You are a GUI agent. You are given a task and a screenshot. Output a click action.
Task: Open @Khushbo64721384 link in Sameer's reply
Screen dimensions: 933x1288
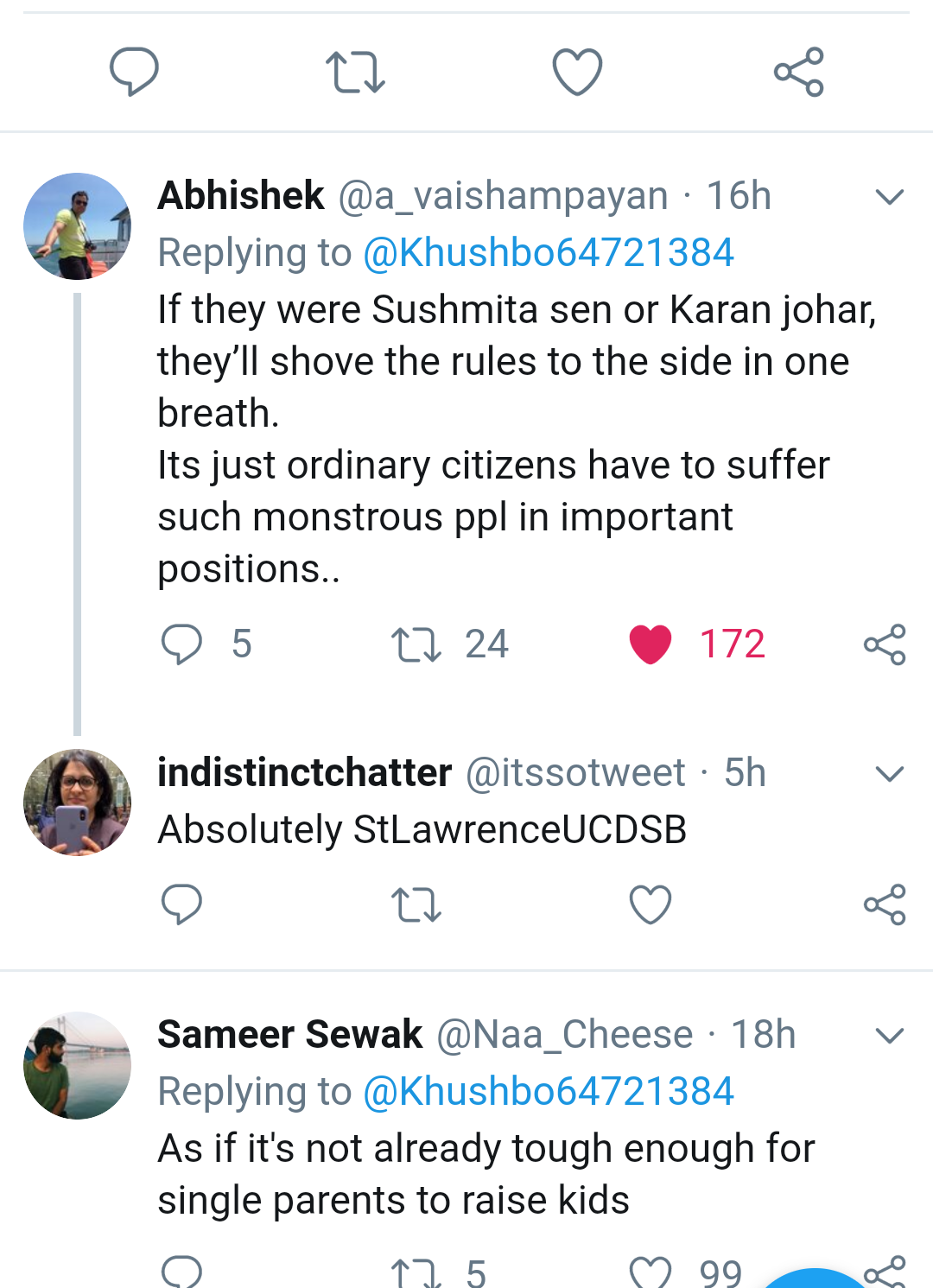coord(549,1091)
